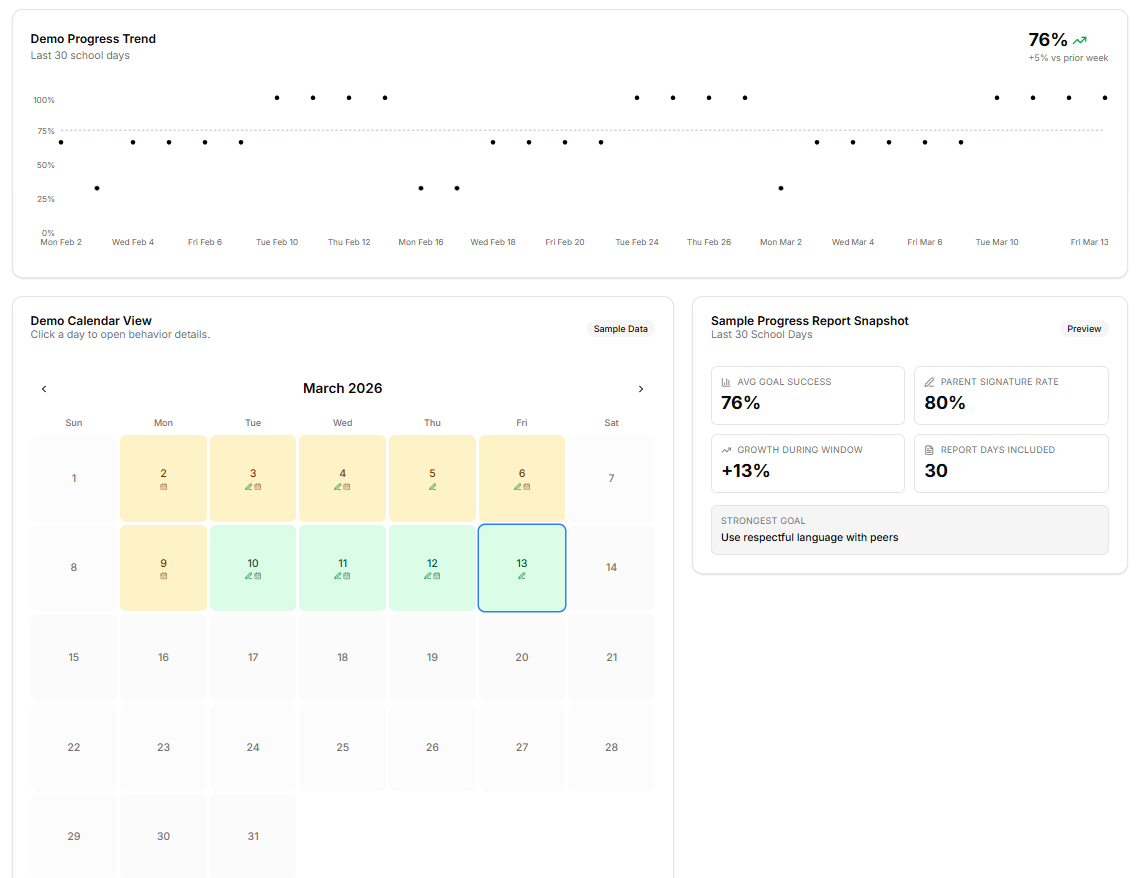Click the pen icon on March 13

click(521, 577)
